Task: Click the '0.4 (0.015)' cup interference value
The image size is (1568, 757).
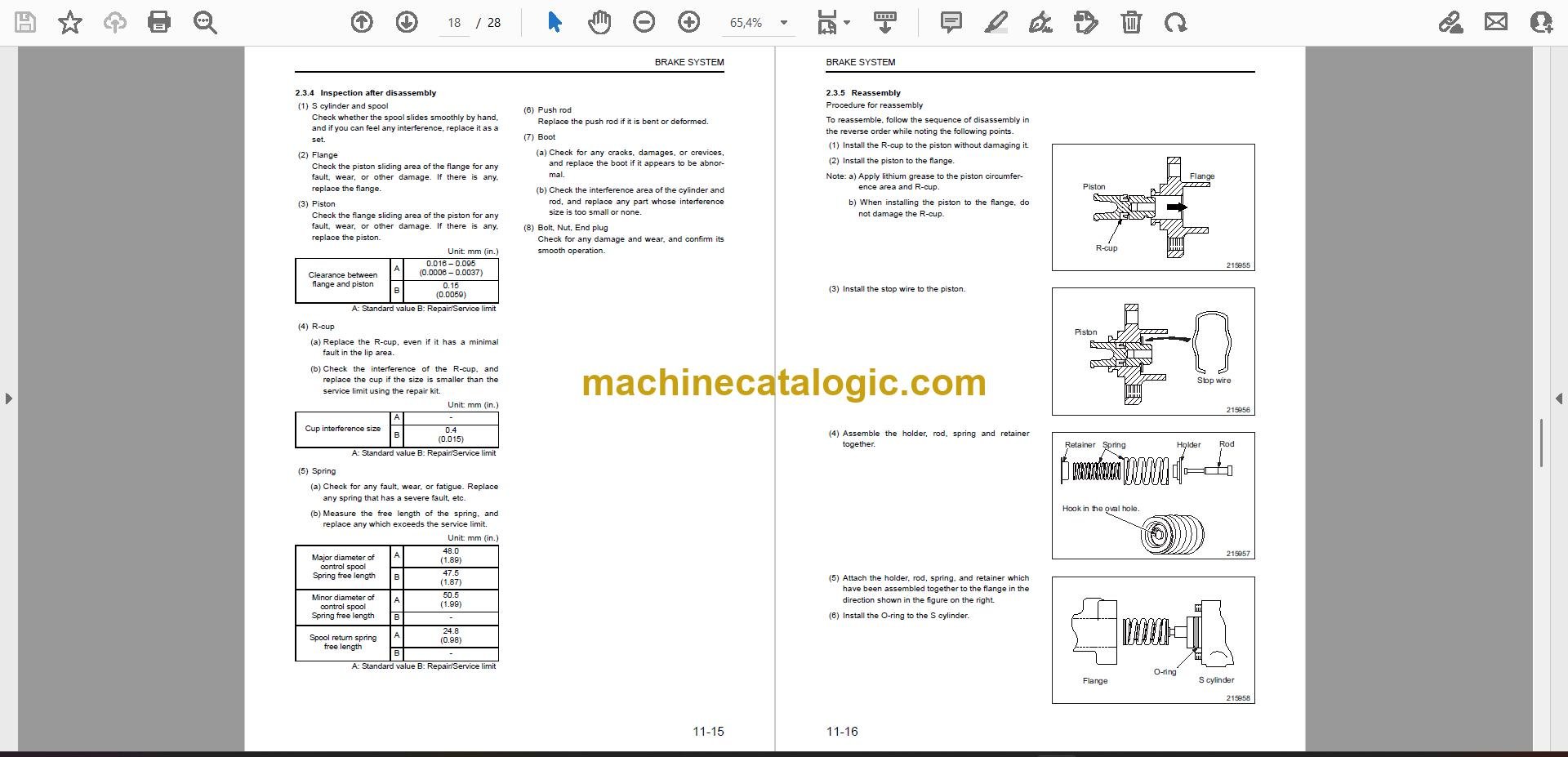Action: click(x=451, y=434)
